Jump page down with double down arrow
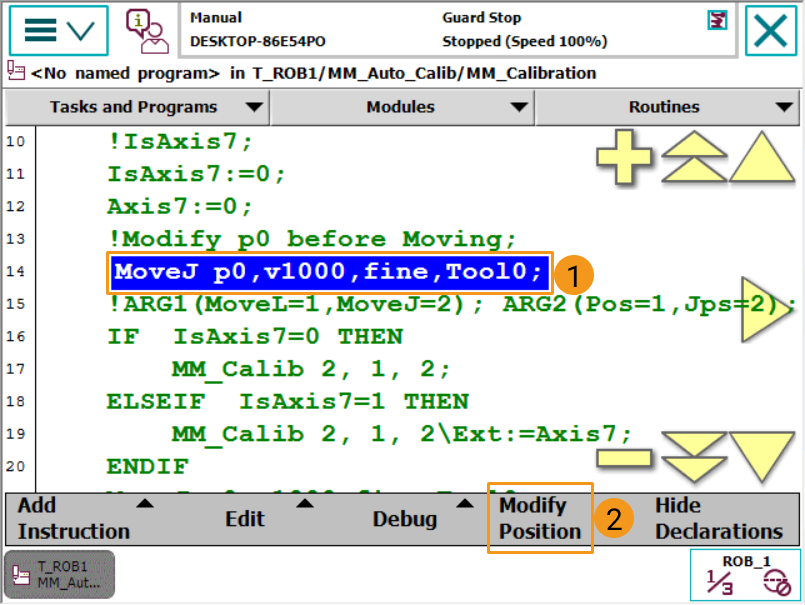This screenshot has width=805, height=605. click(x=694, y=457)
